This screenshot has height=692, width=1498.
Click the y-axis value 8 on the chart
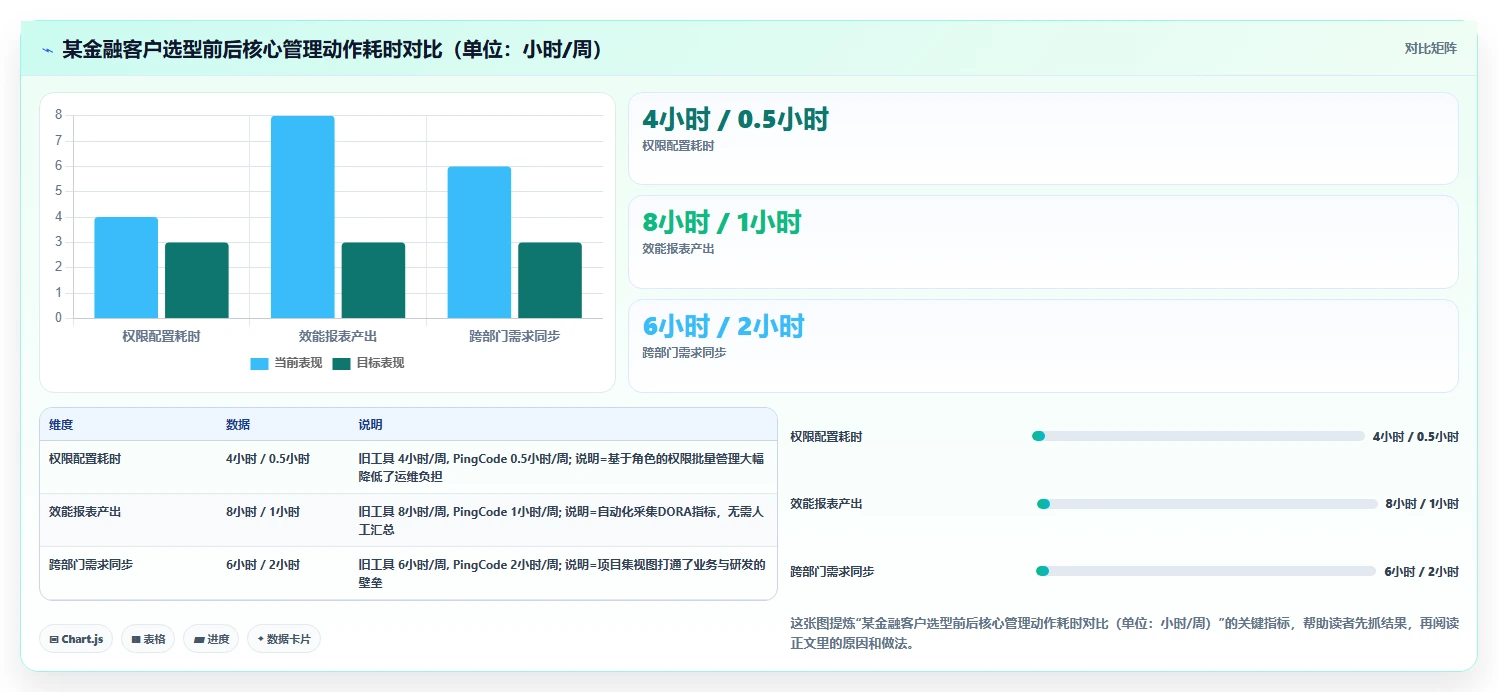[x=59, y=115]
